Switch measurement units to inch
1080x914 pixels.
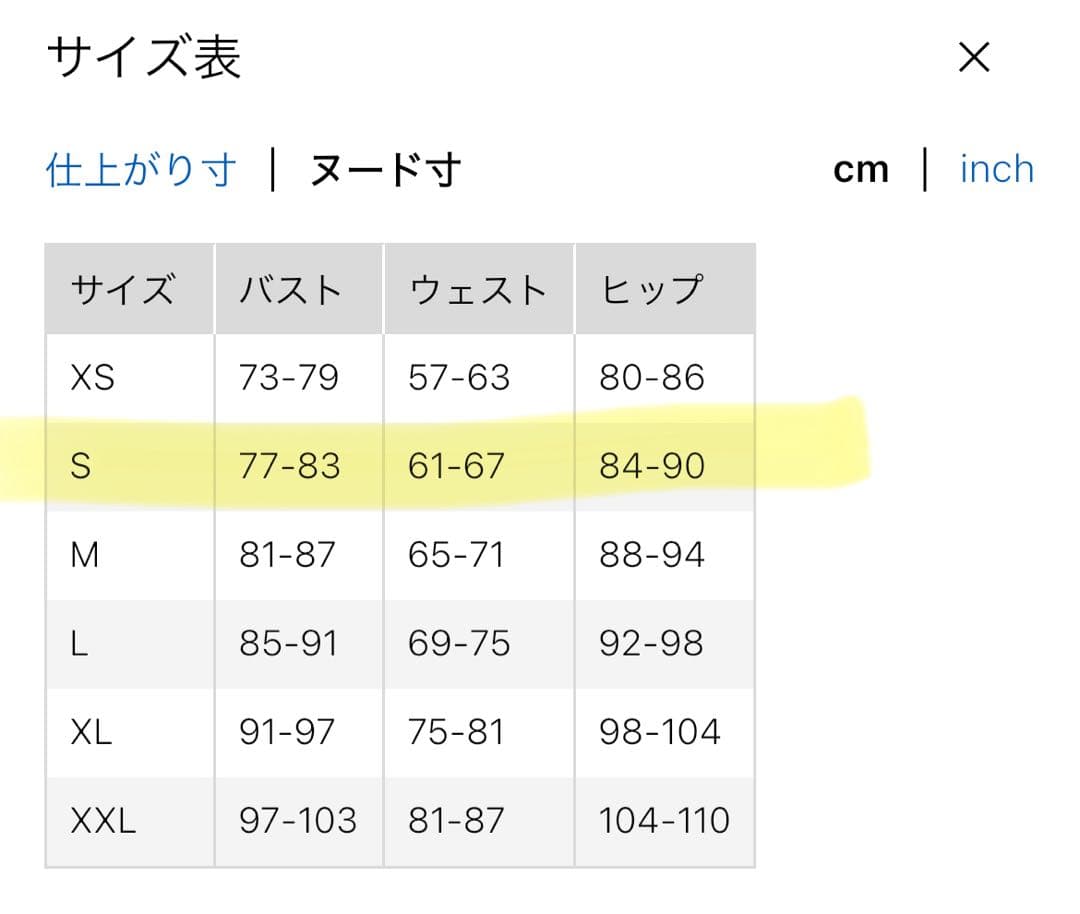996,170
